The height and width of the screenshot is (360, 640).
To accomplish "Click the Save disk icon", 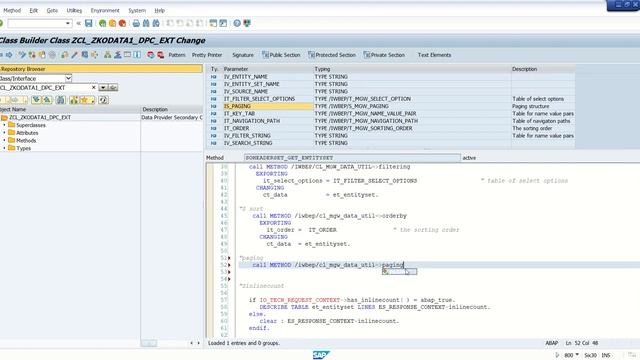I will point(89,23).
